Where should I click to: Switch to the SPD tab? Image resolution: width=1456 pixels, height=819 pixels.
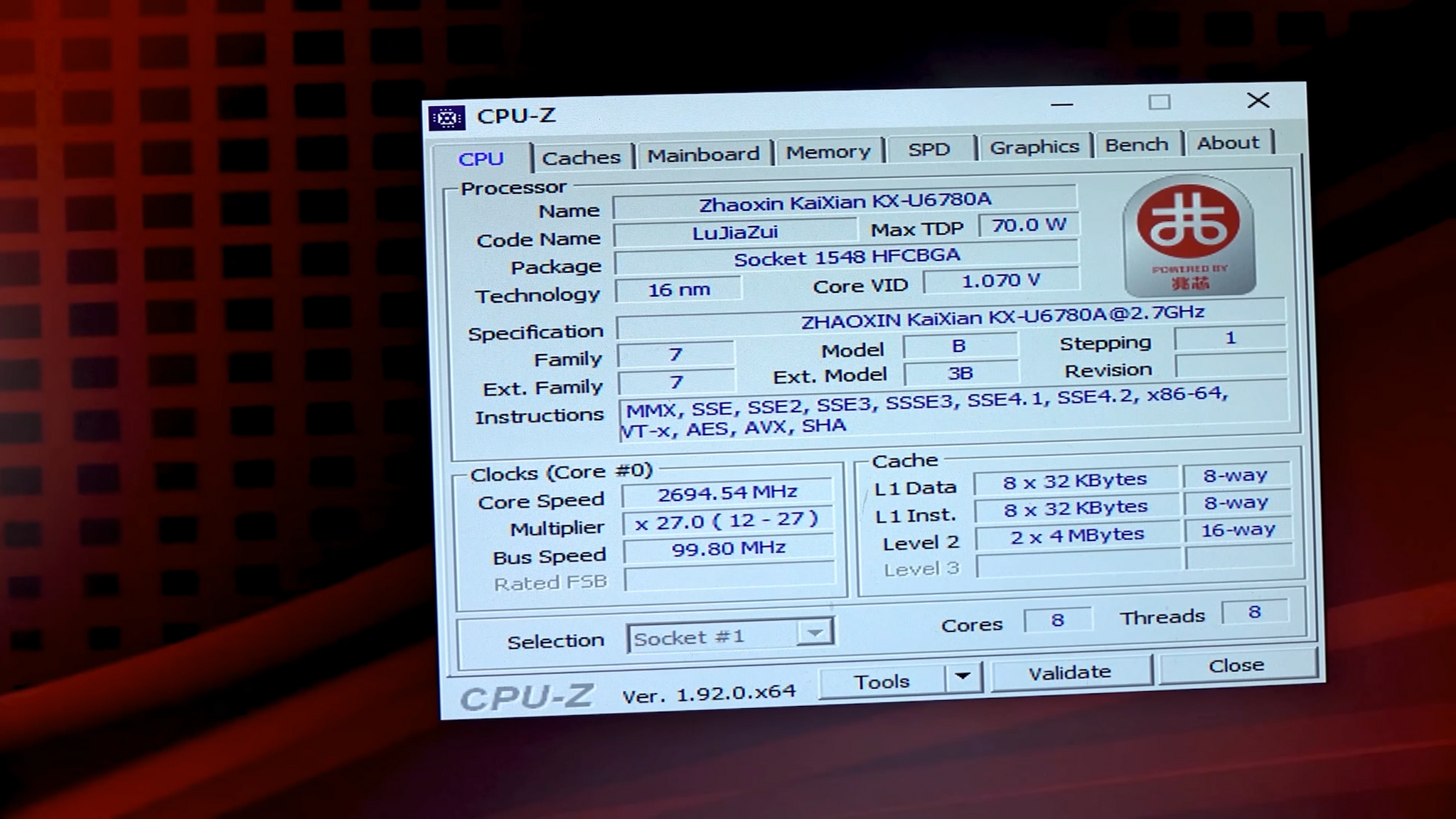[x=929, y=149]
